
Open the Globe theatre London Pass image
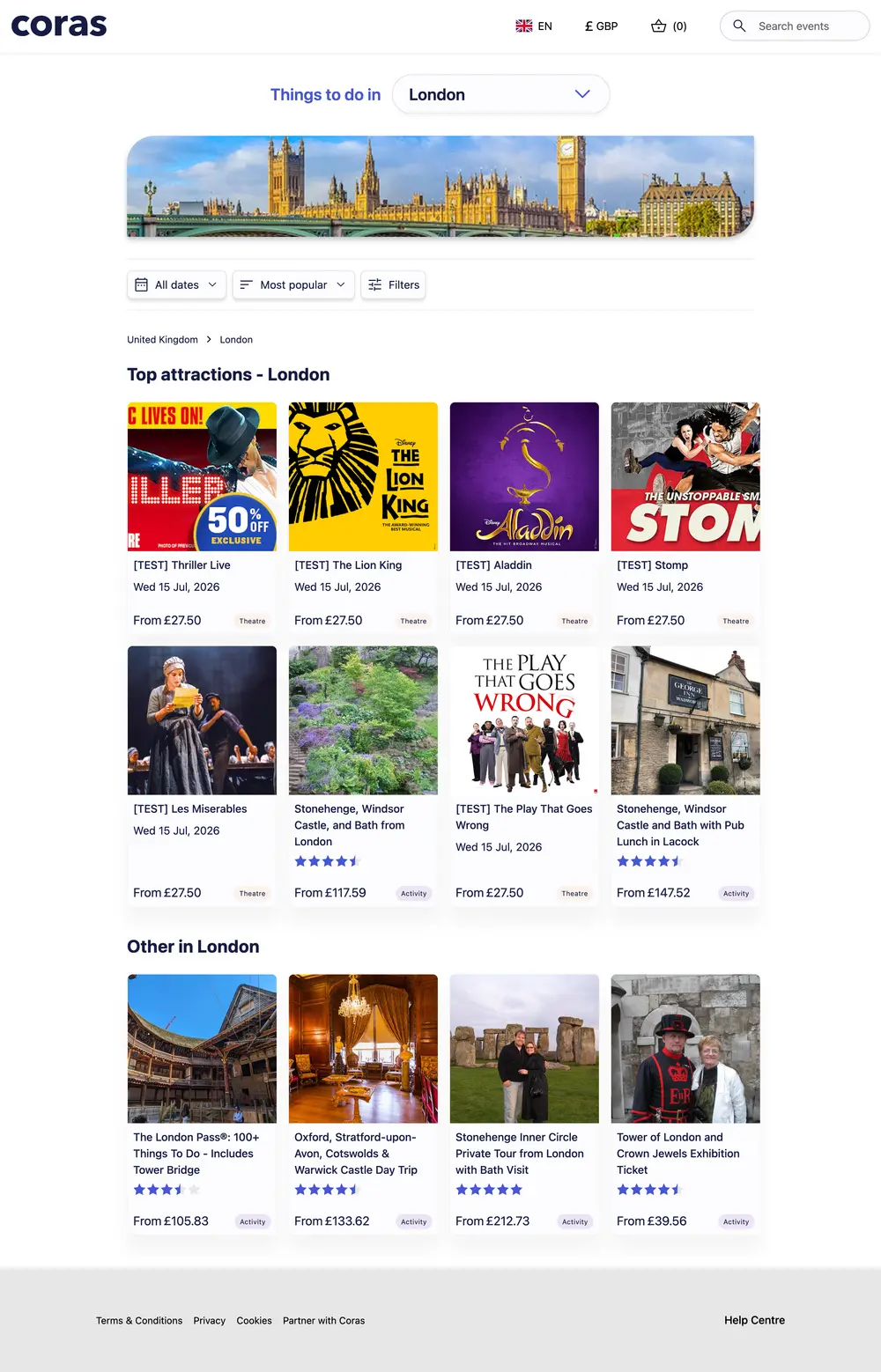tap(202, 1049)
